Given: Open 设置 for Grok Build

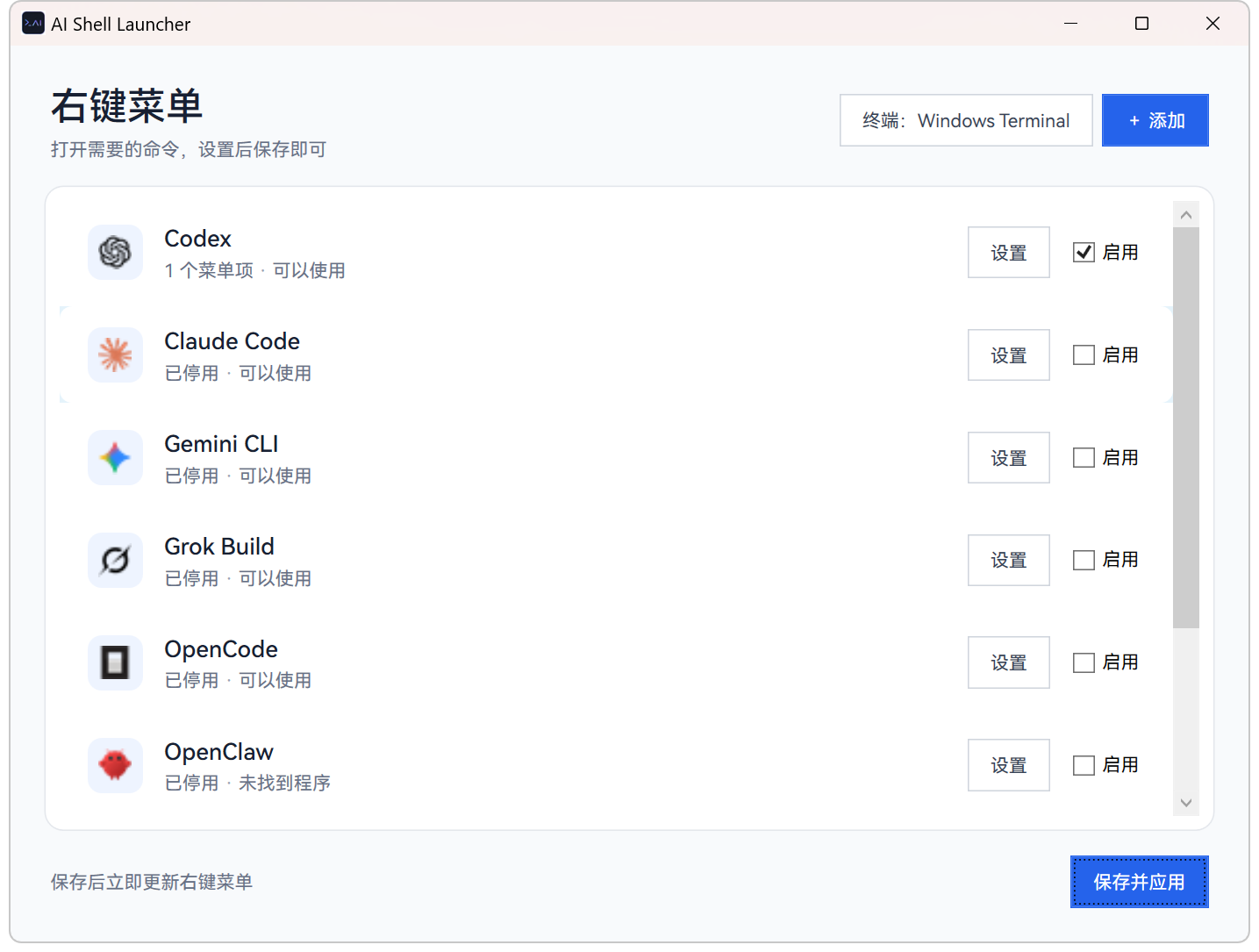Looking at the screenshot, I should [1009, 560].
